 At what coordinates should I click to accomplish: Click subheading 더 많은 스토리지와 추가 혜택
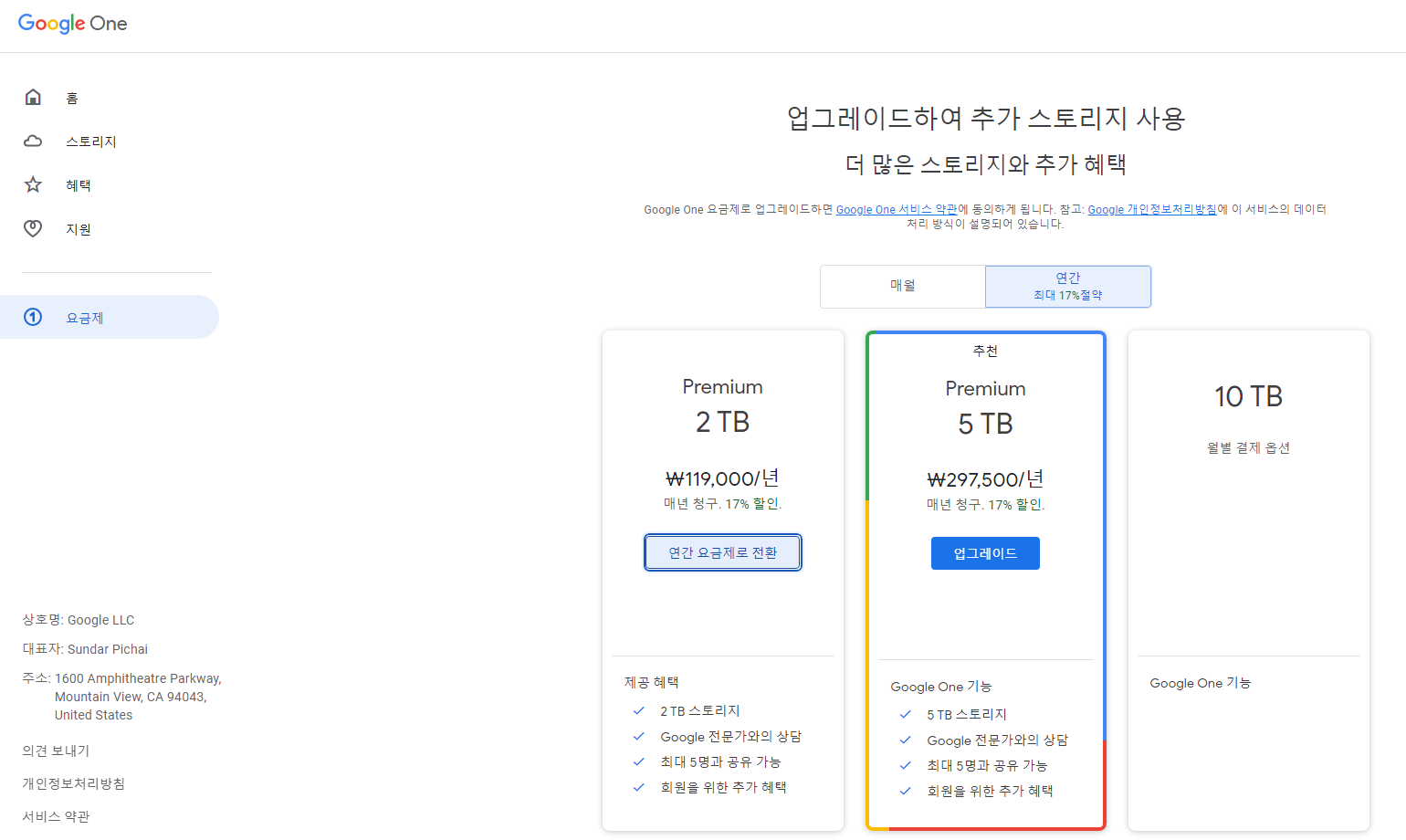point(986,164)
